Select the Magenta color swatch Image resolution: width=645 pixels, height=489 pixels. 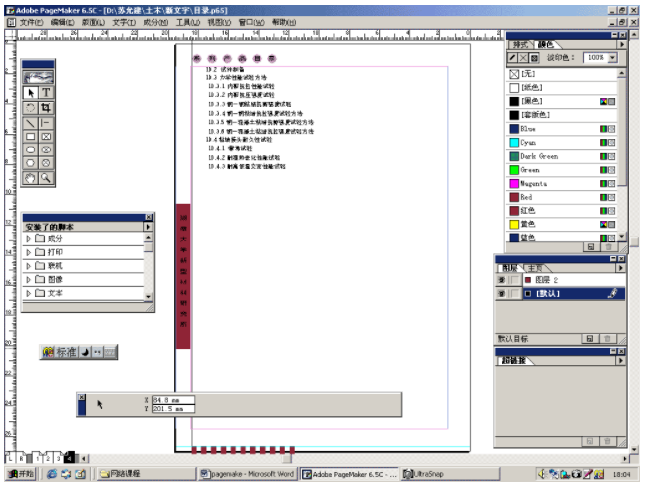(528, 183)
